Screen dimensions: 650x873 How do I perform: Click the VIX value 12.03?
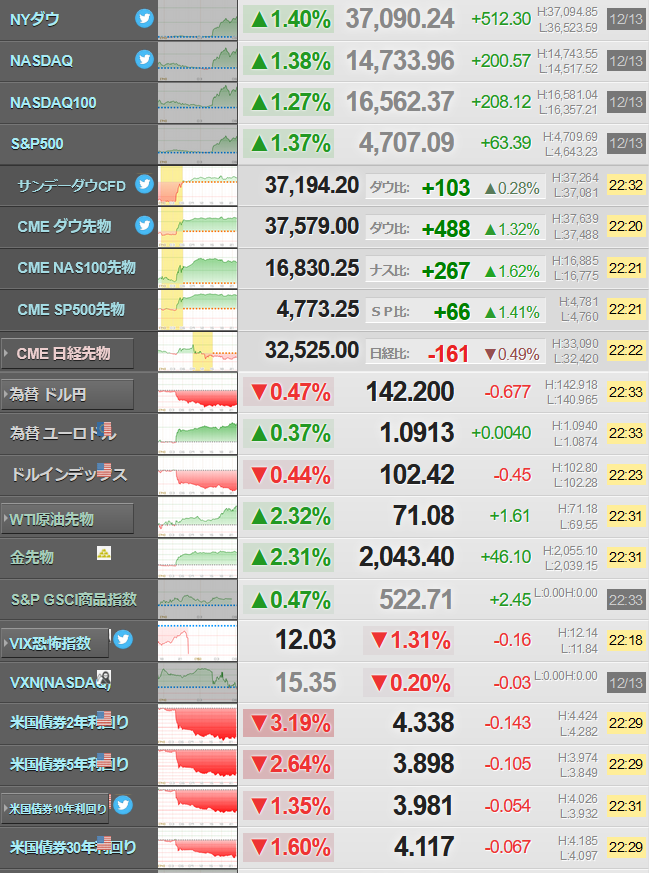[306, 640]
